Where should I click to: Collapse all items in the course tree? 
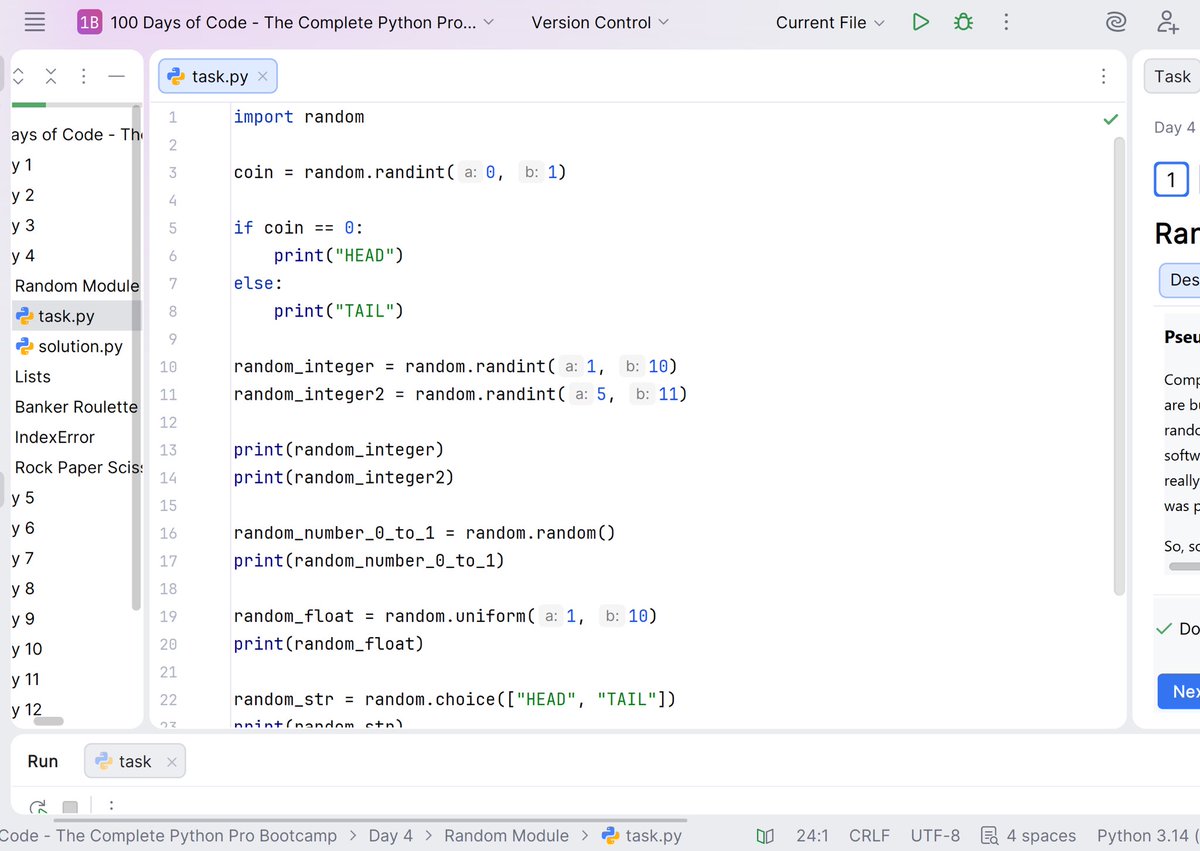click(51, 76)
